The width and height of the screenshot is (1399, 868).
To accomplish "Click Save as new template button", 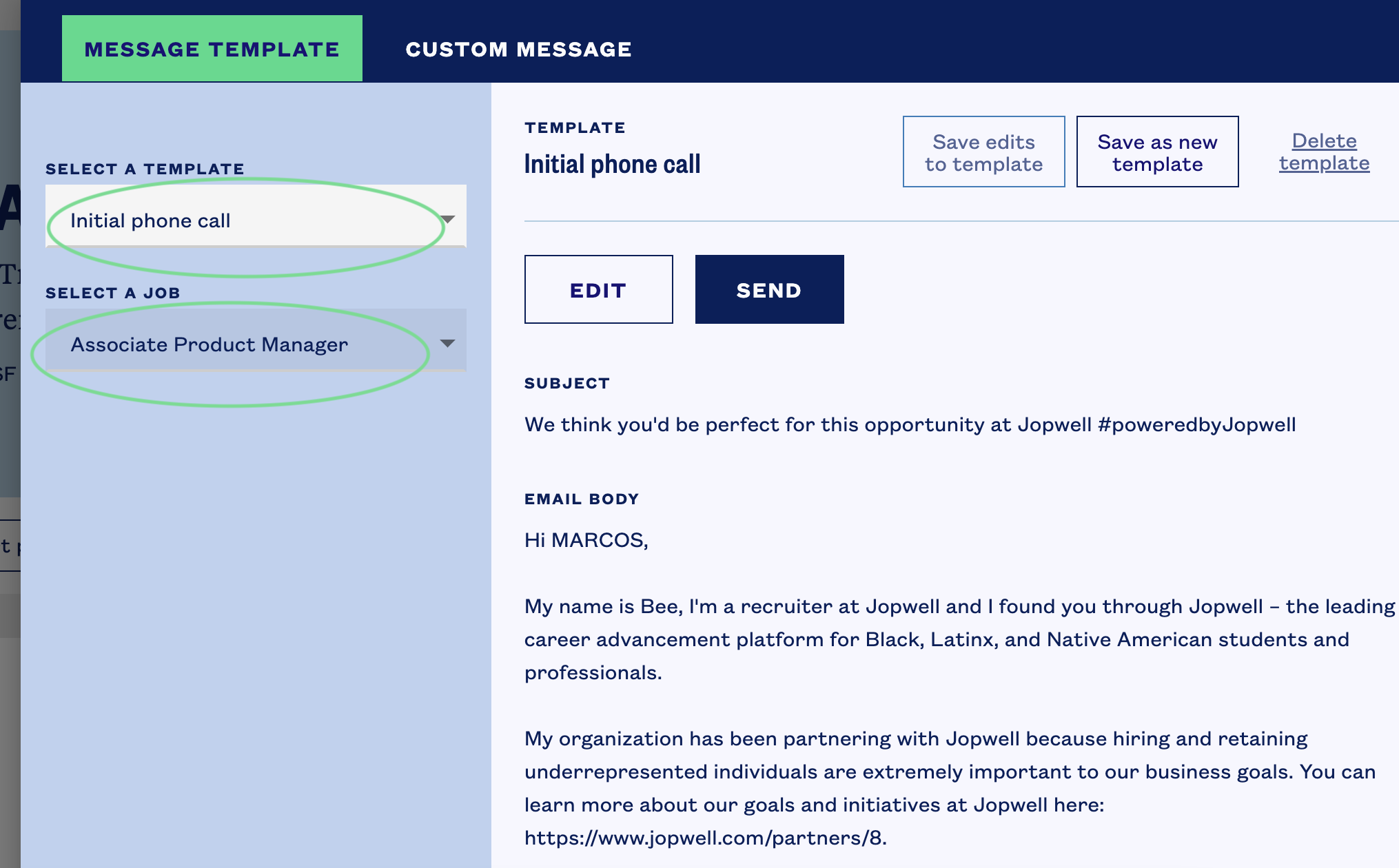I will (x=1157, y=152).
